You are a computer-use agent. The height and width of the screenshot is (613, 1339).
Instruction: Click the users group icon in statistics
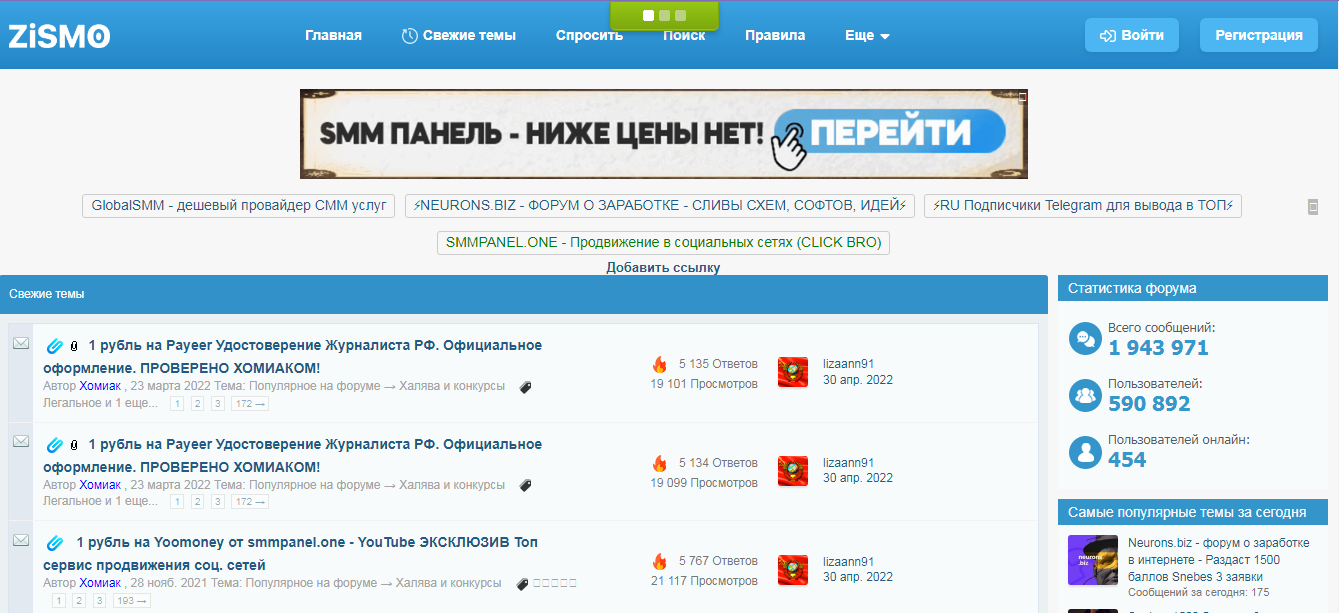[x=1084, y=395]
